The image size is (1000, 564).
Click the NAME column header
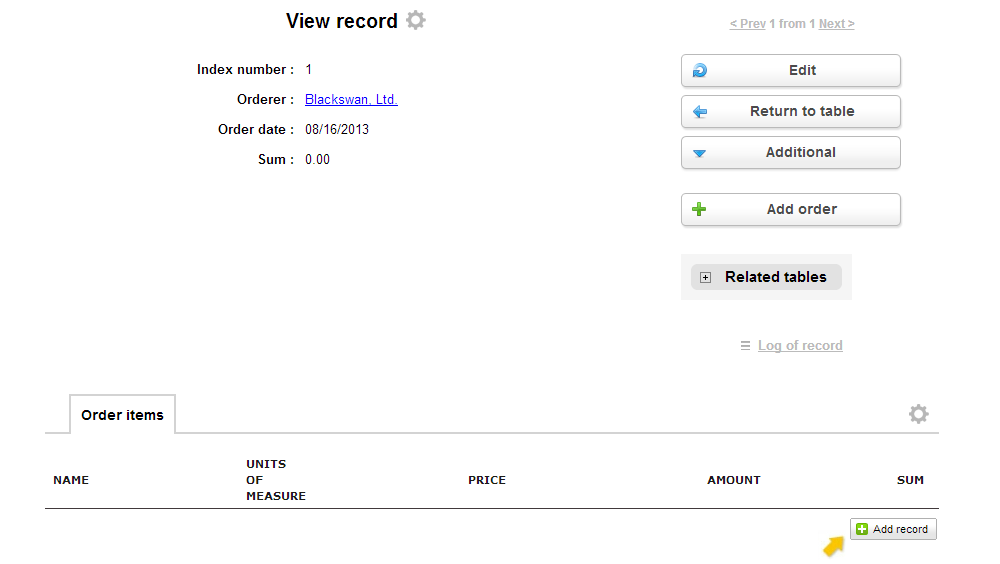pyautogui.click(x=71, y=480)
